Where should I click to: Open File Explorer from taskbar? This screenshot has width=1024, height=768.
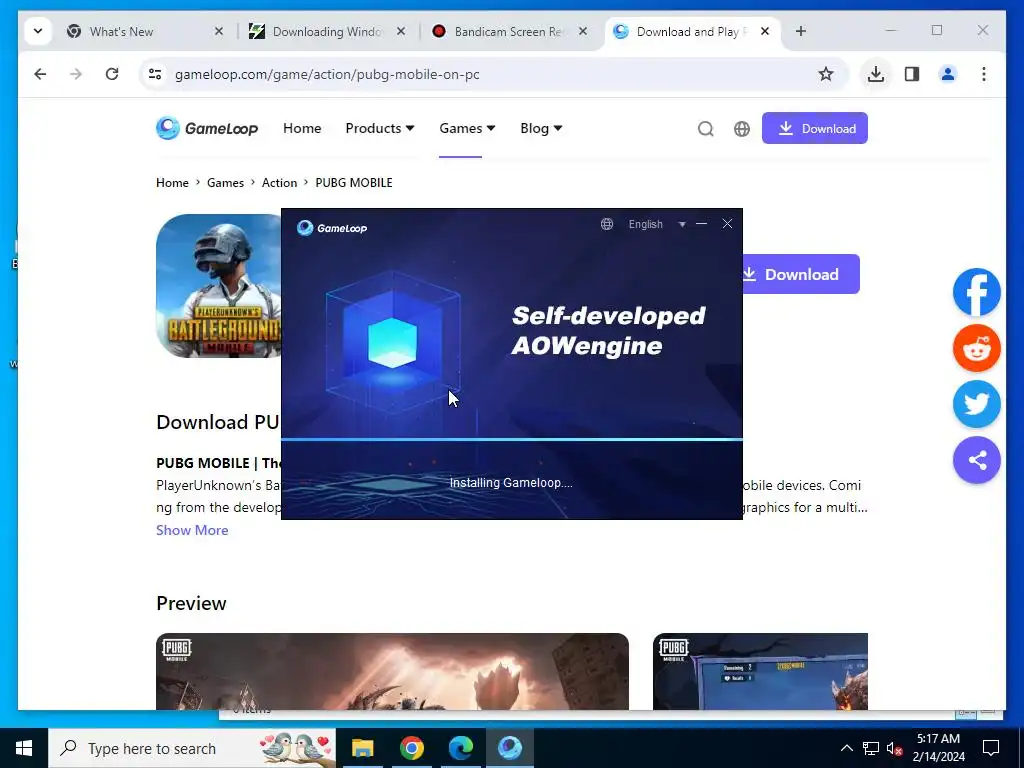pyautogui.click(x=362, y=748)
